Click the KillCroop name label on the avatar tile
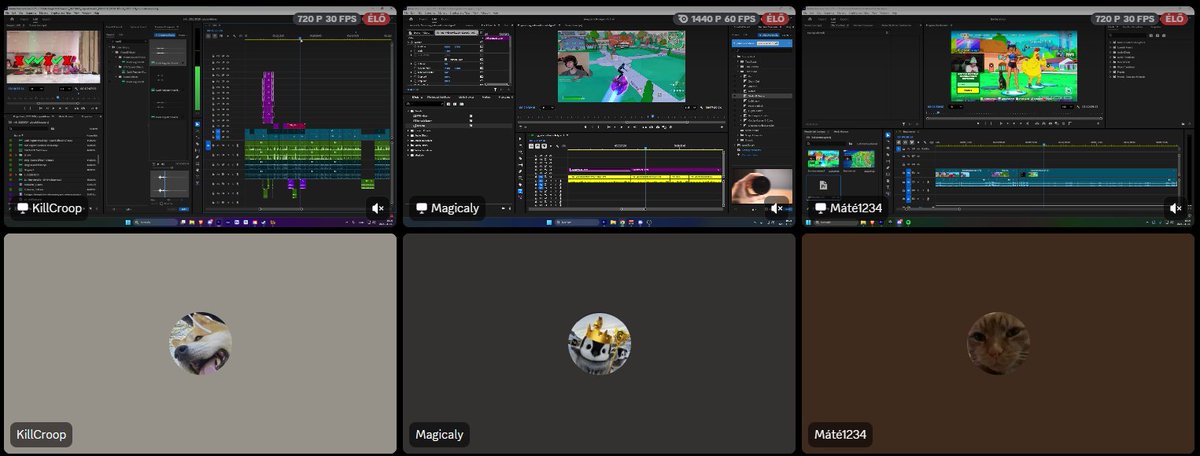This screenshot has width=1200, height=456. tap(41, 435)
